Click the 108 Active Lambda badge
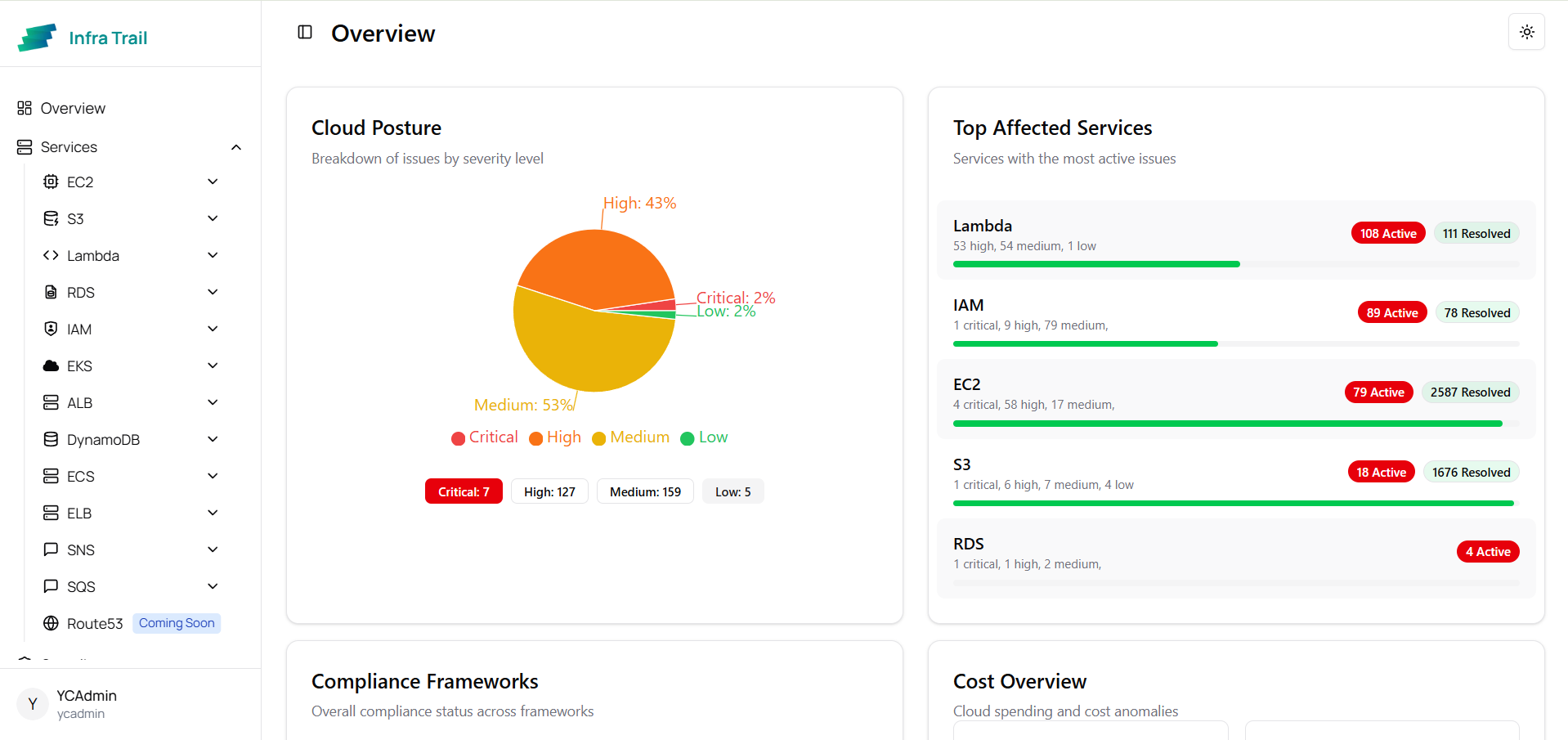 [x=1388, y=233]
